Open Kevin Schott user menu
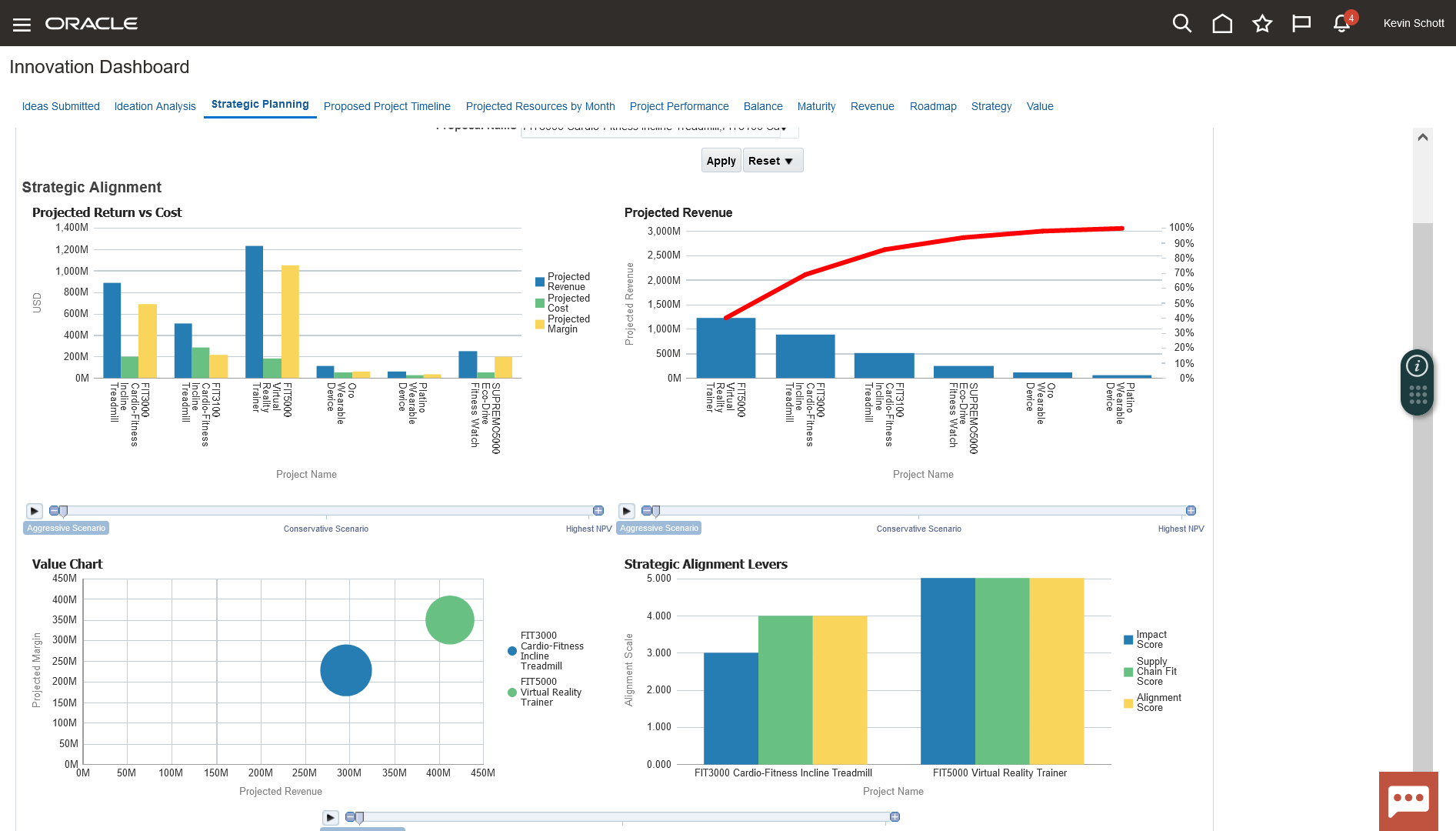Image resolution: width=1456 pixels, height=831 pixels. click(1413, 24)
